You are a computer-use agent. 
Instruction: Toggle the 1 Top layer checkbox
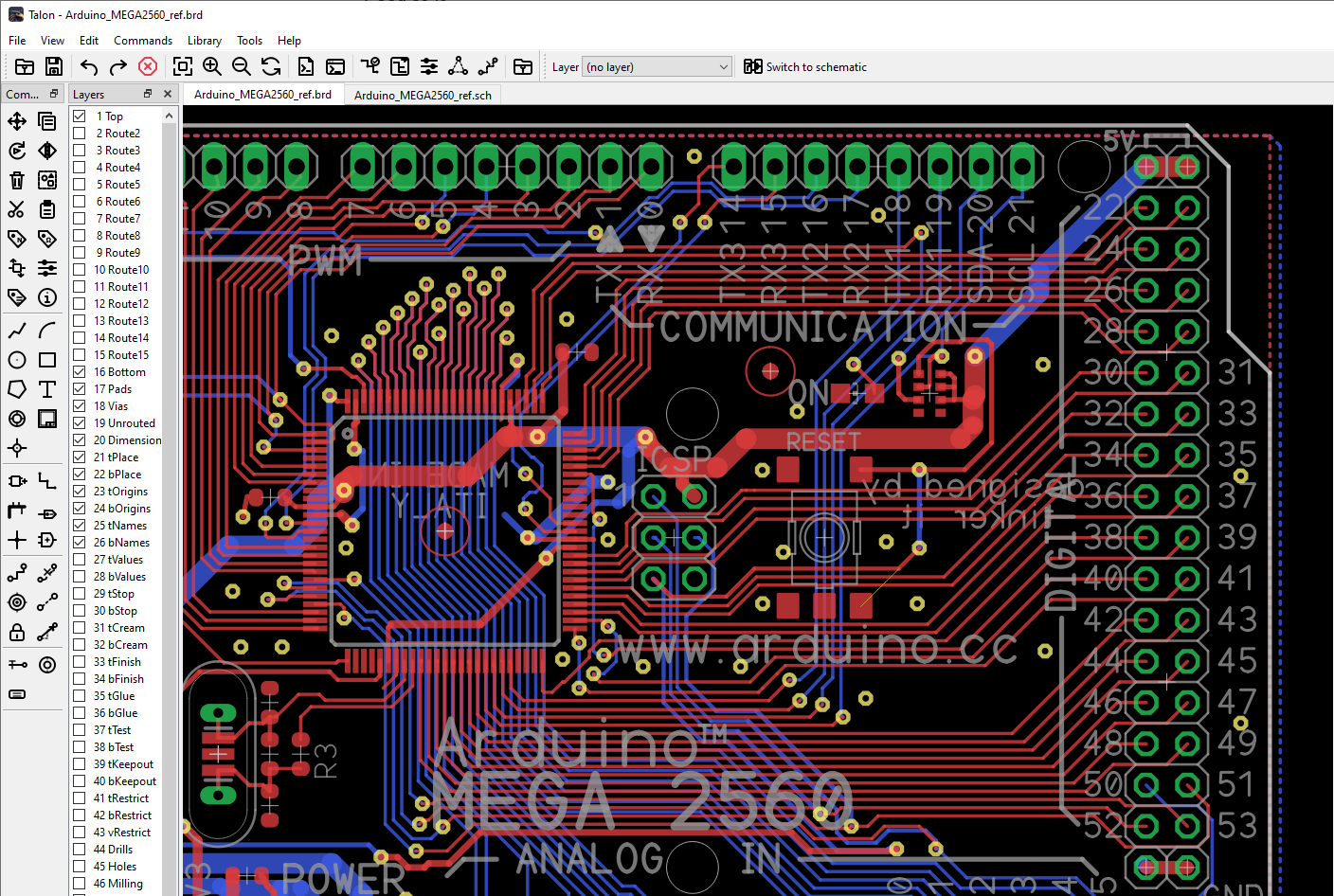(80, 116)
